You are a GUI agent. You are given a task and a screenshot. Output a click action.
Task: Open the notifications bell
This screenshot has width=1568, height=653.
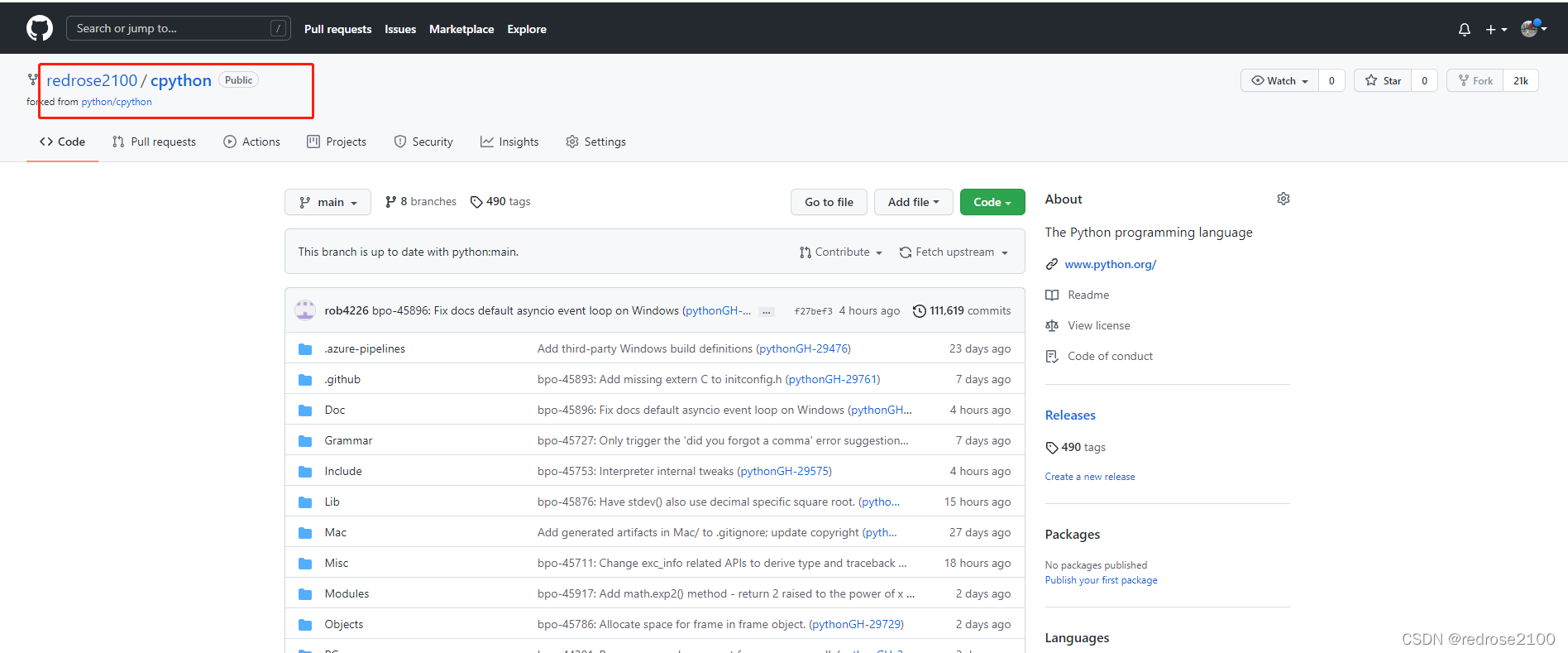(1464, 29)
